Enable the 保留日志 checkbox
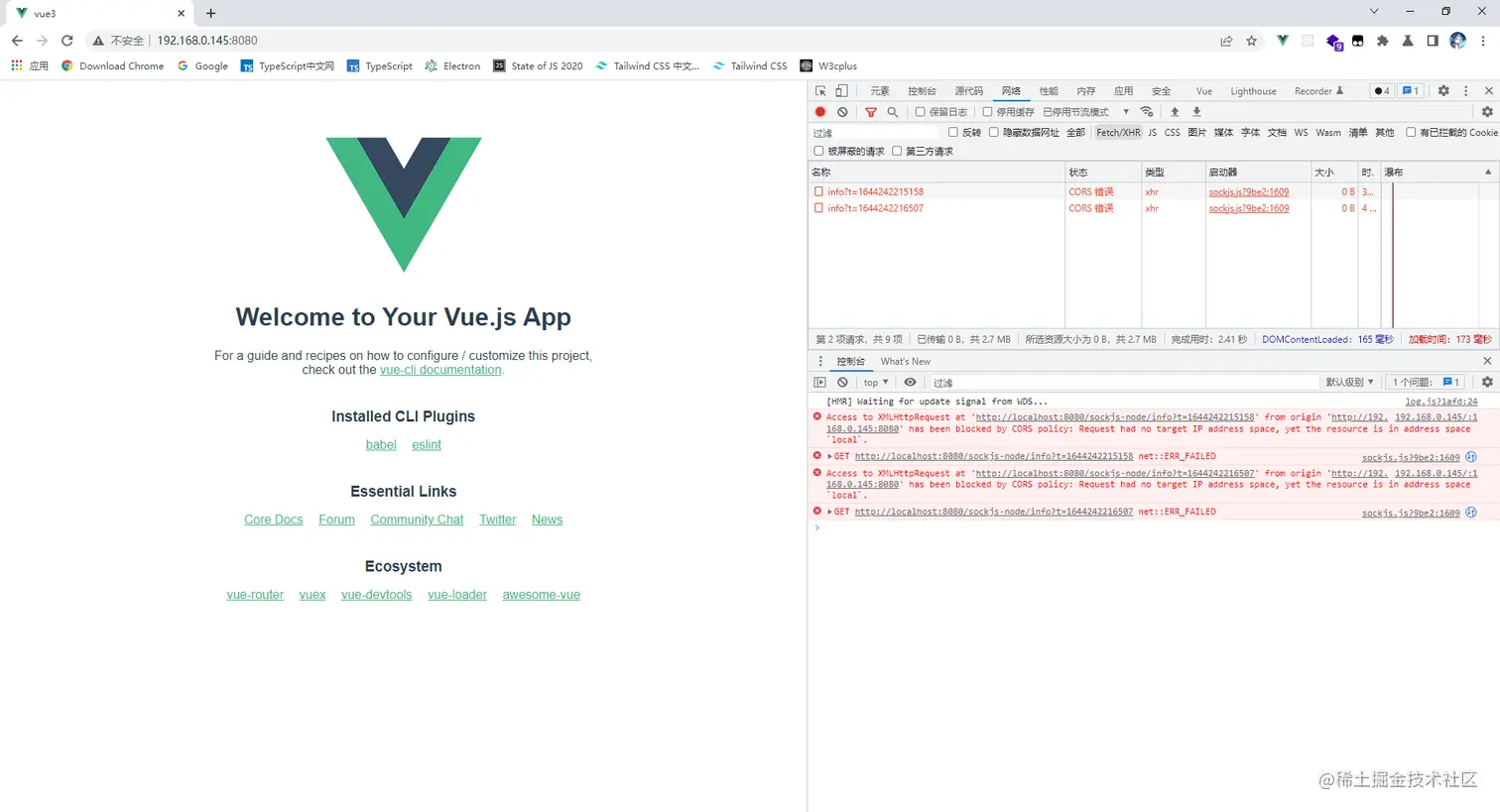1500x812 pixels. pyautogui.click(x=952, y=111)
